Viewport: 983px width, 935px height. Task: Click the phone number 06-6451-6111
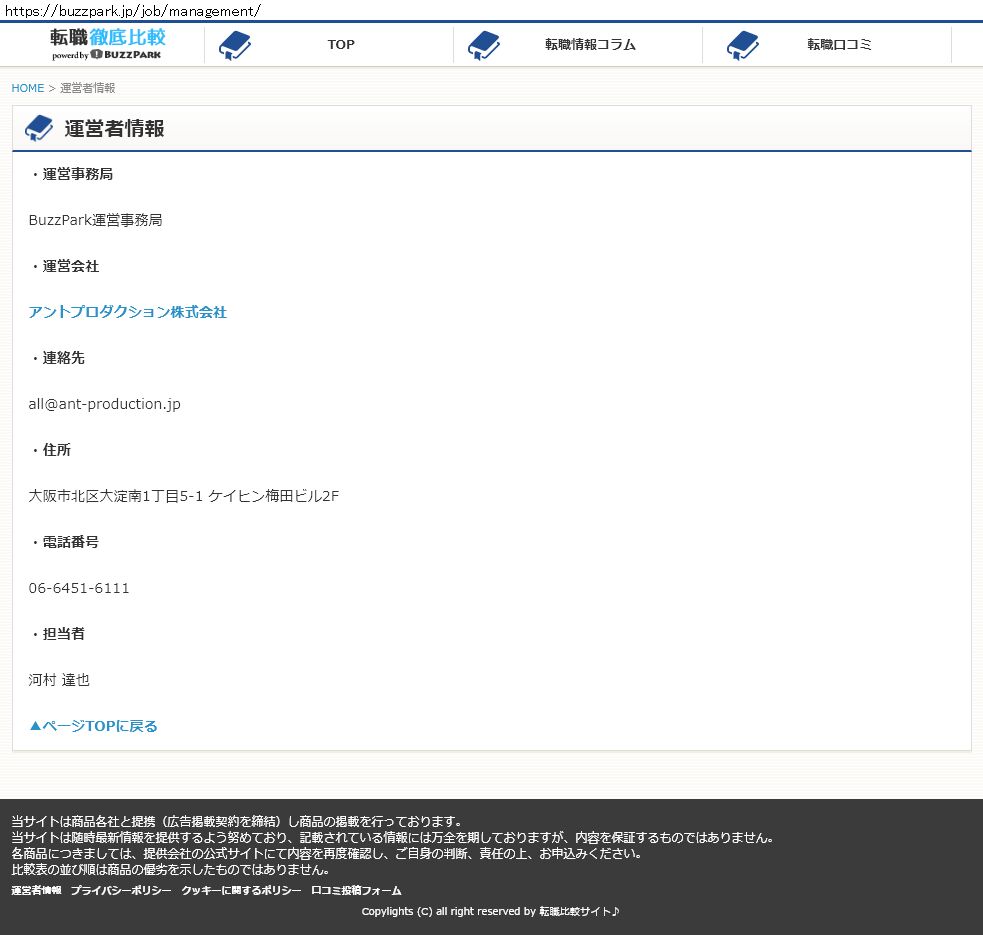coord(79,588)
